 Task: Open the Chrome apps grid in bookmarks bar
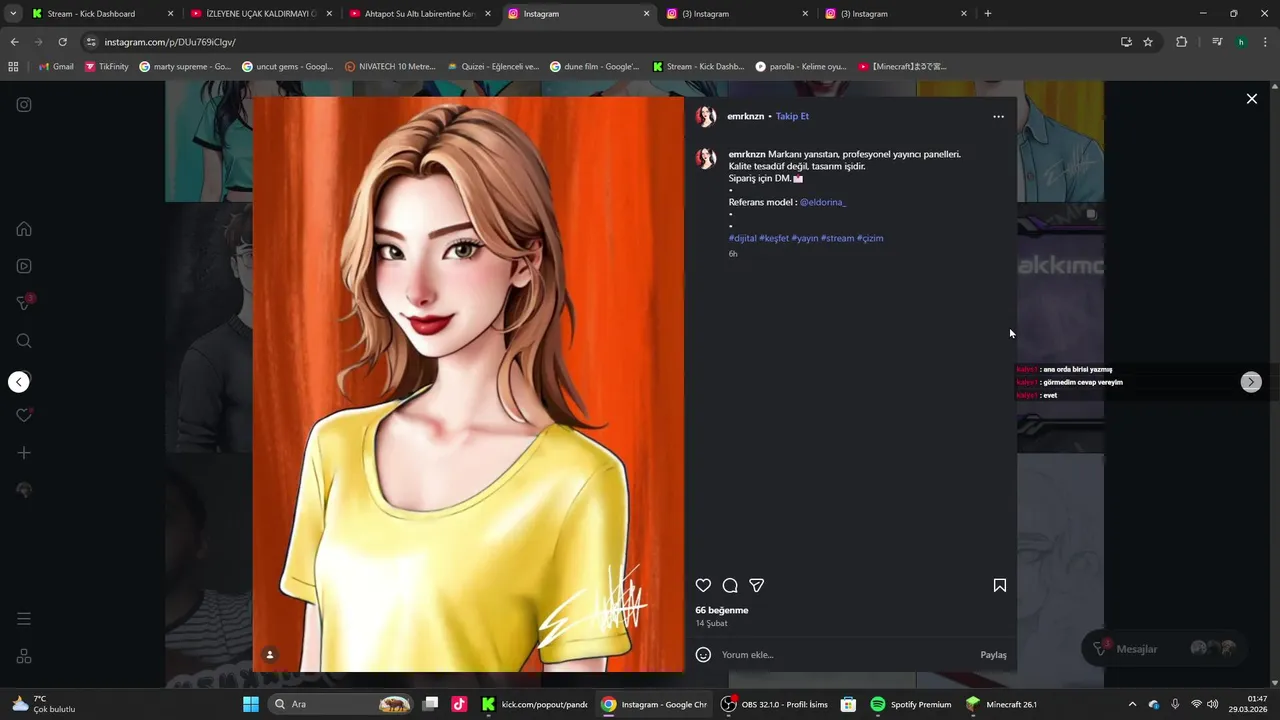coord(13,67)
